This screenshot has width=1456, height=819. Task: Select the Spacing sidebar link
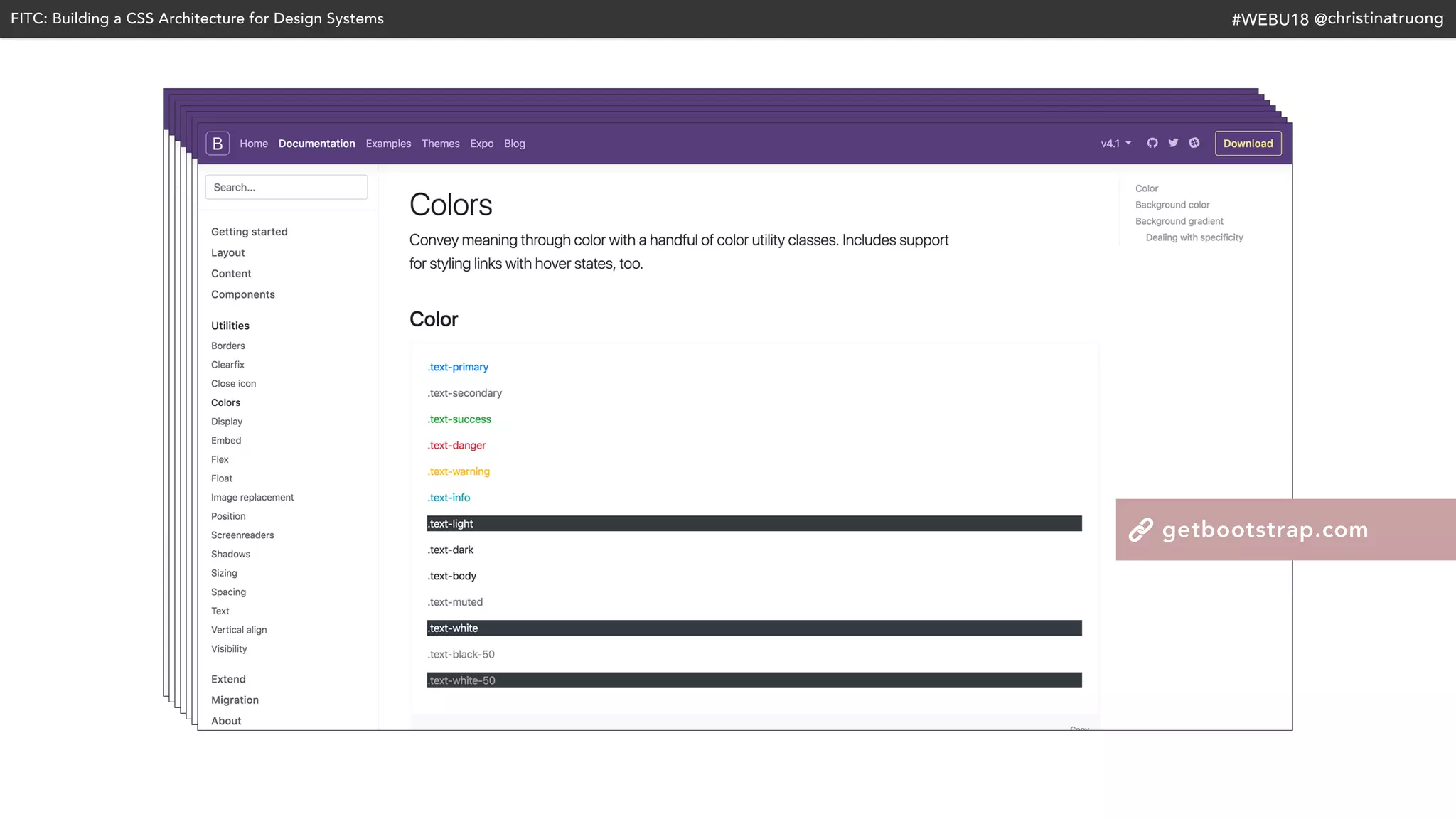click(228, 591)
